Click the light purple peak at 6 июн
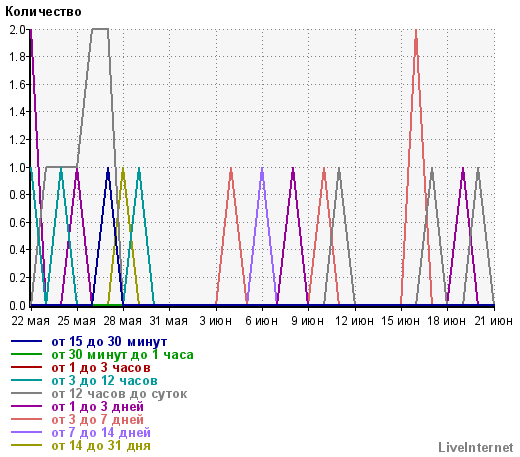The width and height of the screenshot is (520, 457). point(262,169)
